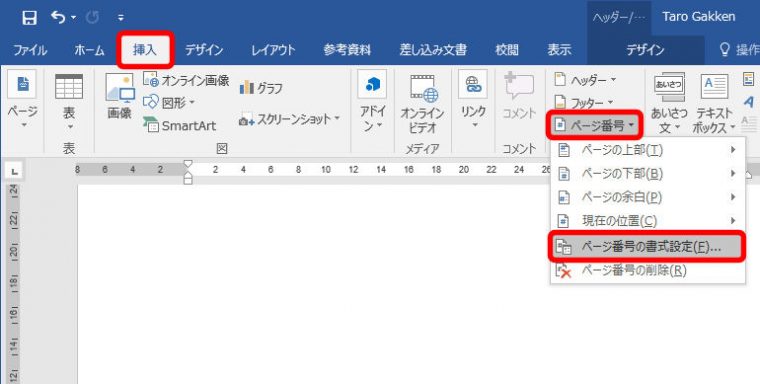Click the オンライン画像 button

pos(186,80)
